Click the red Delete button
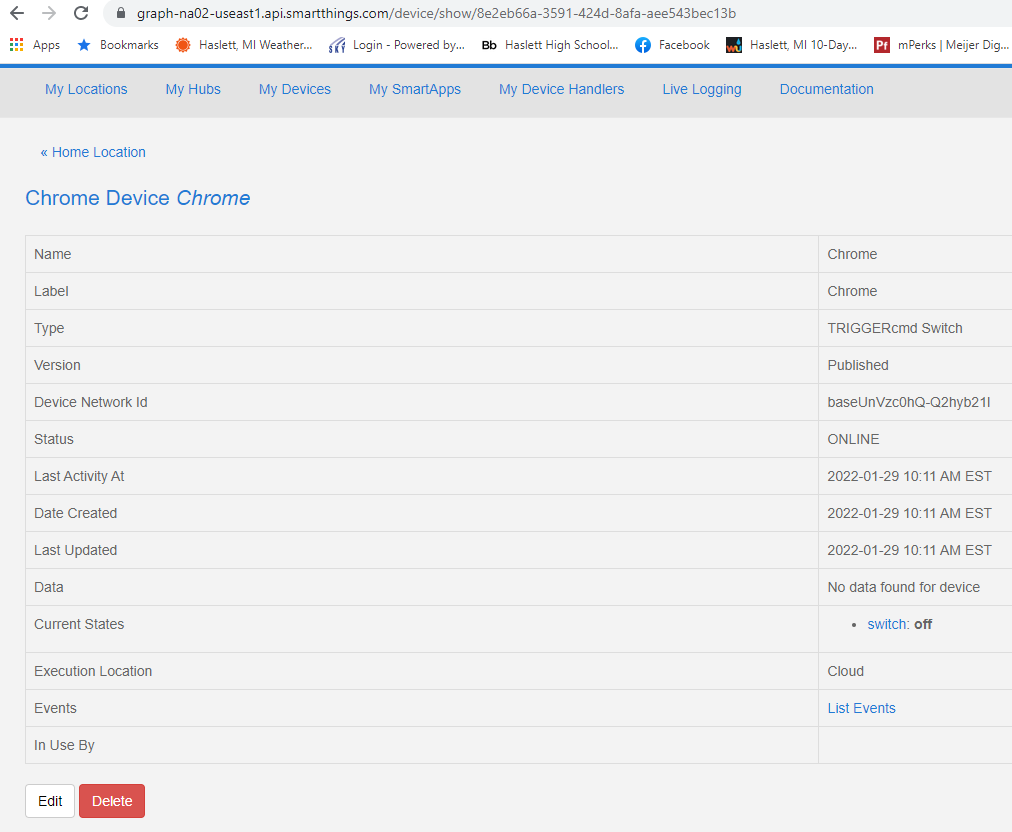Viewport: 1012px width, 832px height. point(112,801)
